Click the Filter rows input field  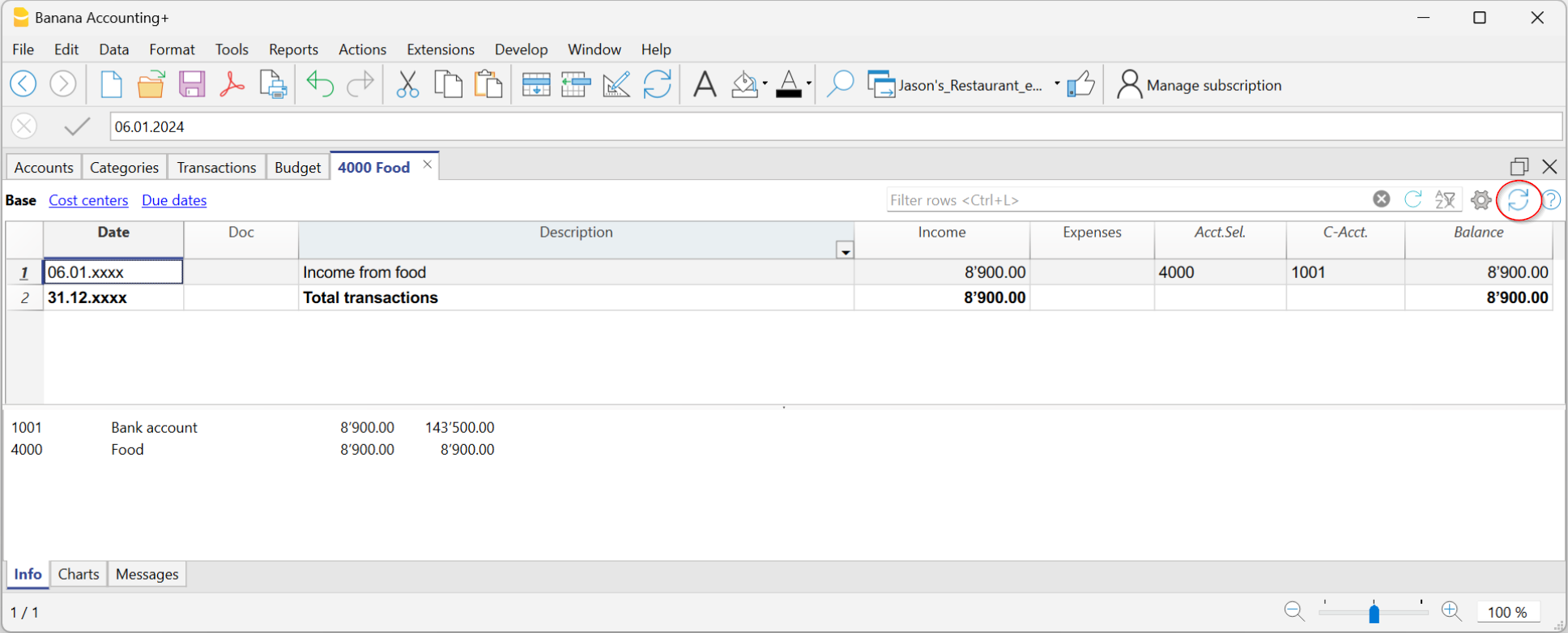(1126, 200)
